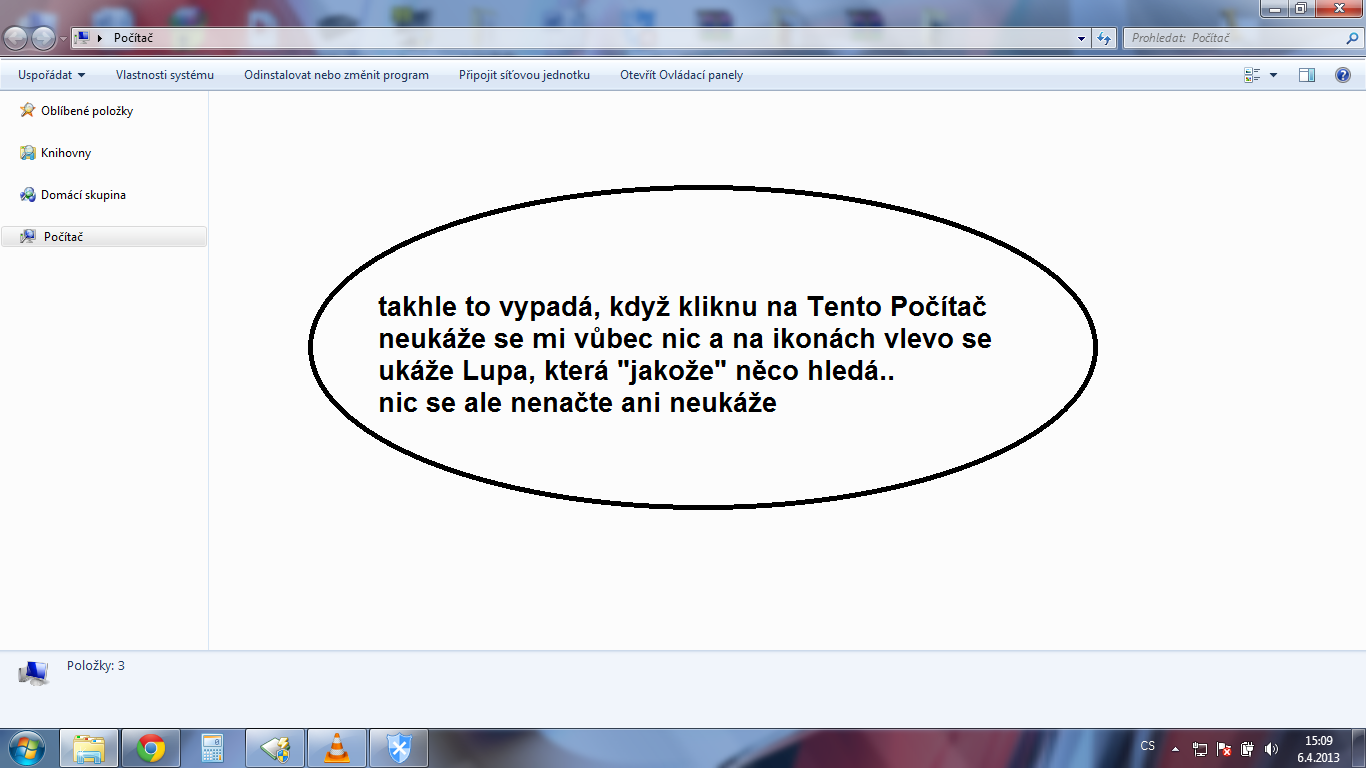The height and width of the screenshot is (774, 1366).
Task: Open Otevřít Ovládací panely
Action: tap(681, 75)
